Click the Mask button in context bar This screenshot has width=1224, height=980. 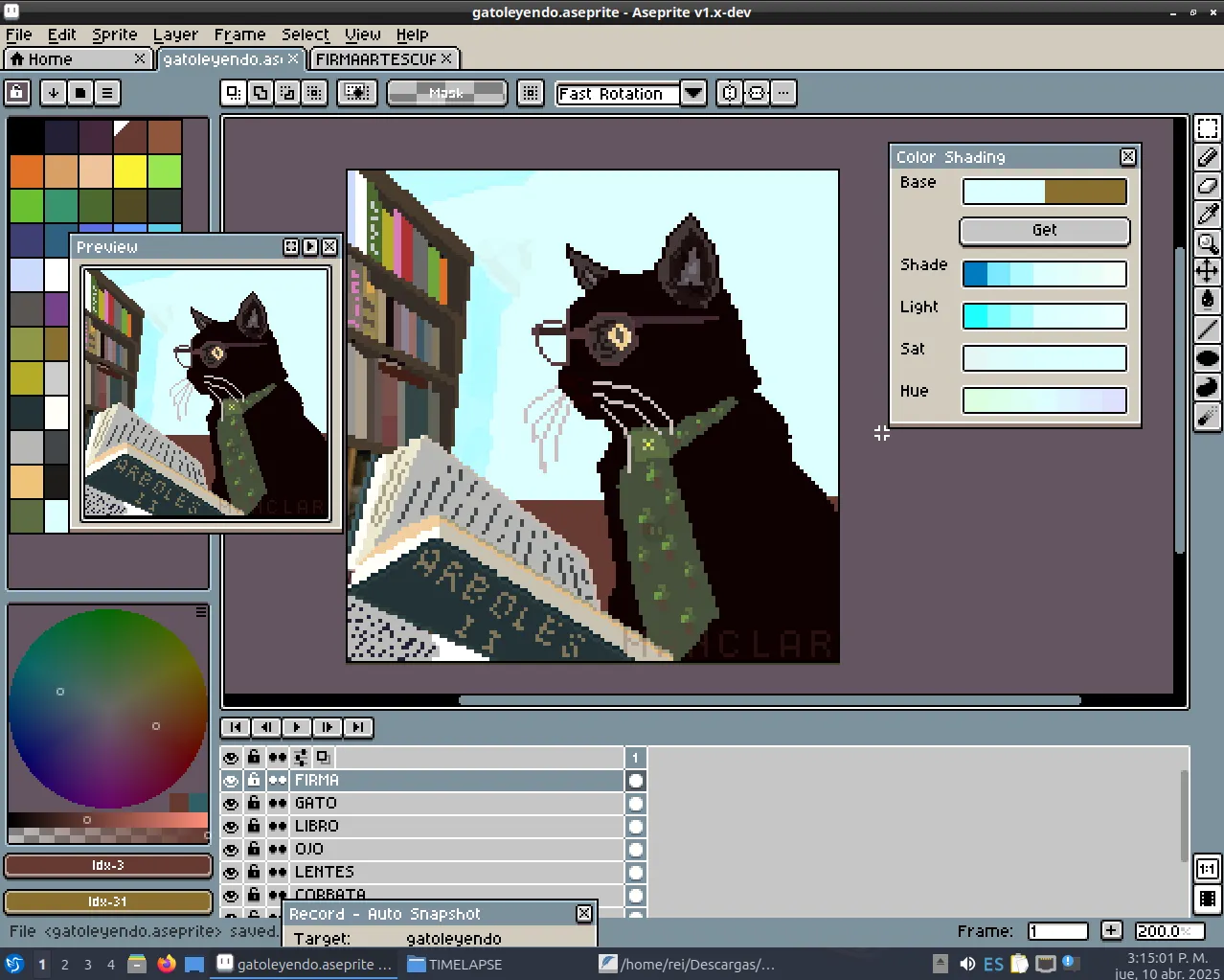446,93
